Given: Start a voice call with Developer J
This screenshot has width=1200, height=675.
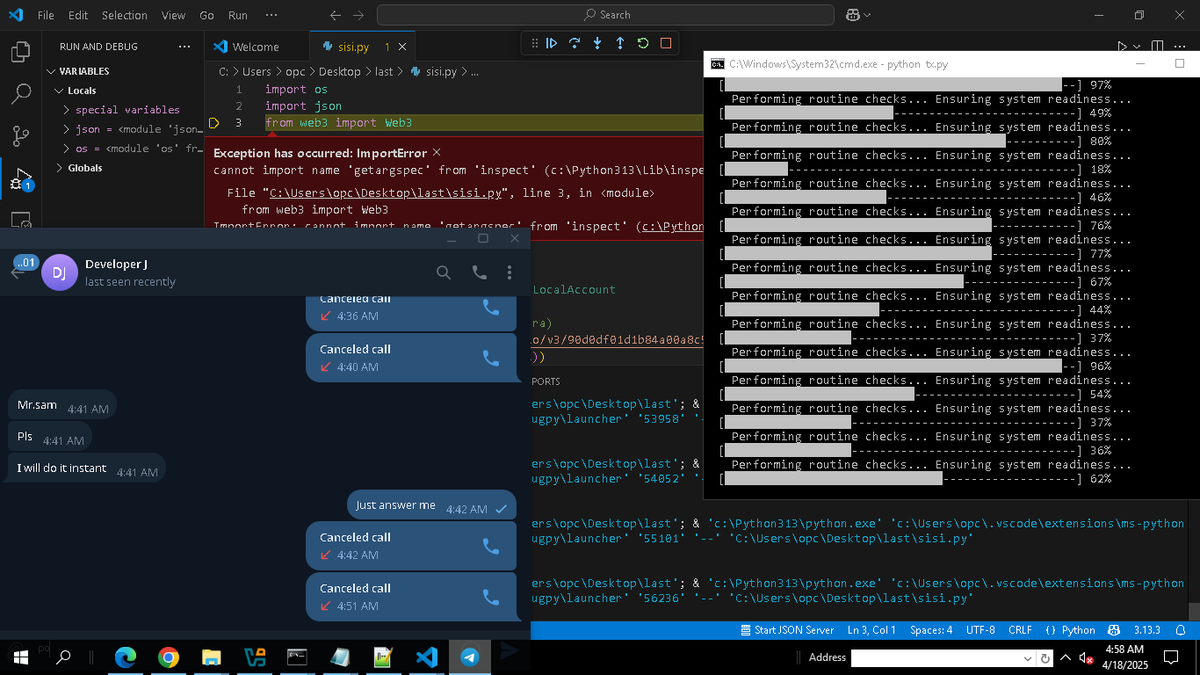Looking at the screenshot, I should (479, 272).
